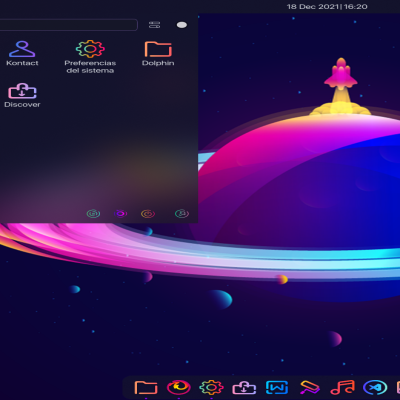The height and width of the screenshot is (400, 400).
Task: Launch the blue W writer app in dock
Action: (x=277, y=388)
